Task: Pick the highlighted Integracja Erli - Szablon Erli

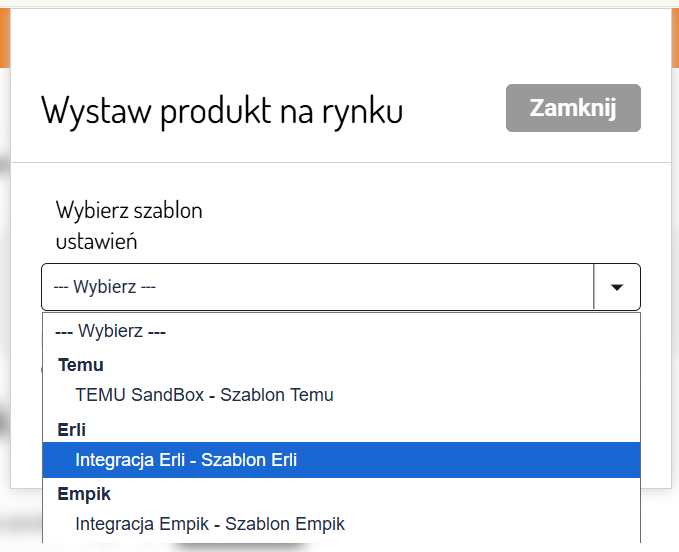Action: point(186,460)
